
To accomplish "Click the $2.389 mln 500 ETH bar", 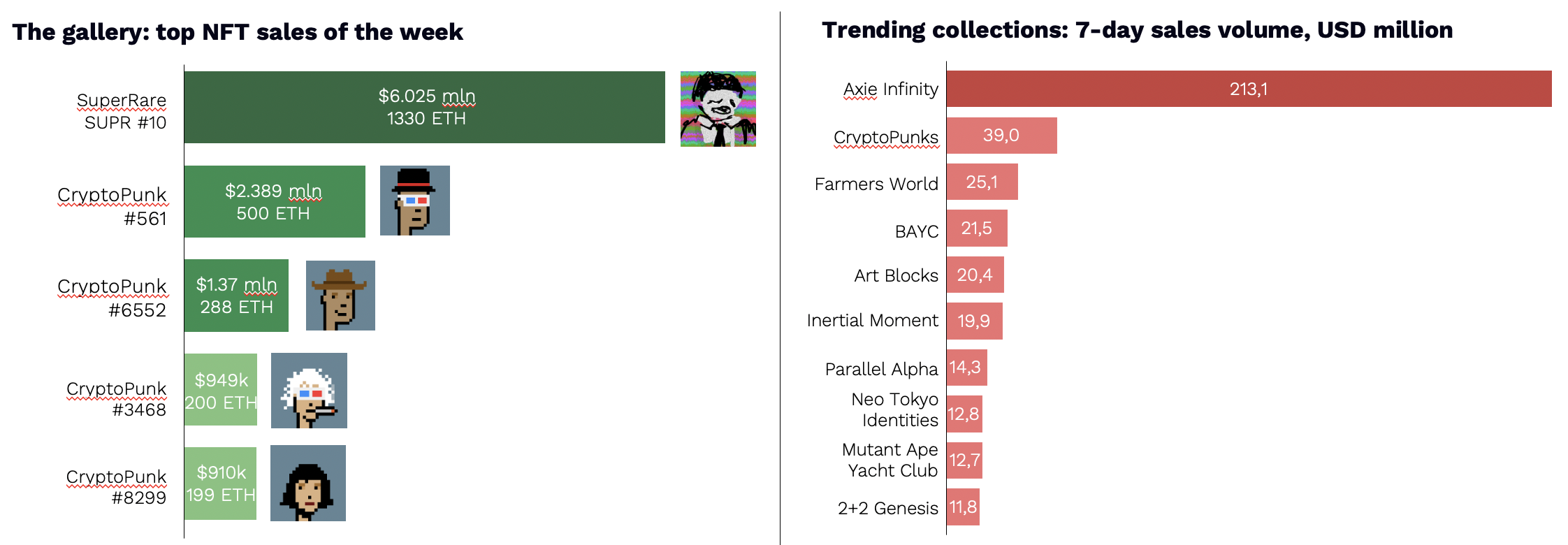I will click(275, 202).
